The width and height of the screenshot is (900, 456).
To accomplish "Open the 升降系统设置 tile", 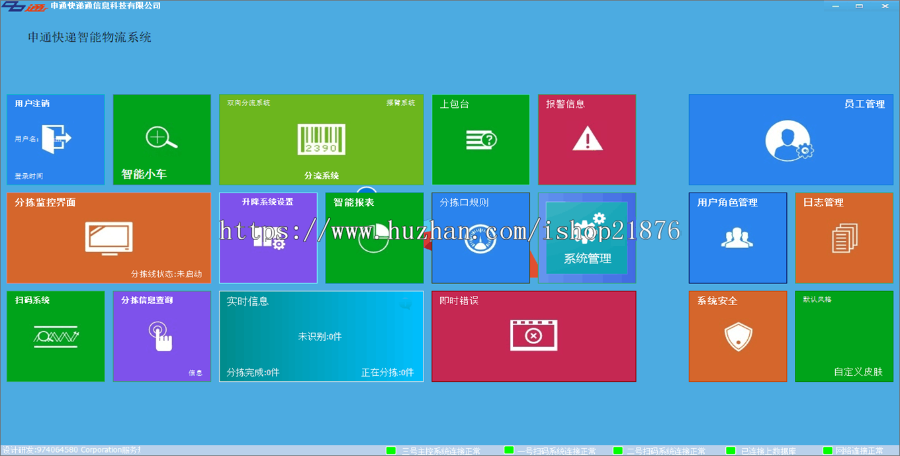I will pos(268,238).
